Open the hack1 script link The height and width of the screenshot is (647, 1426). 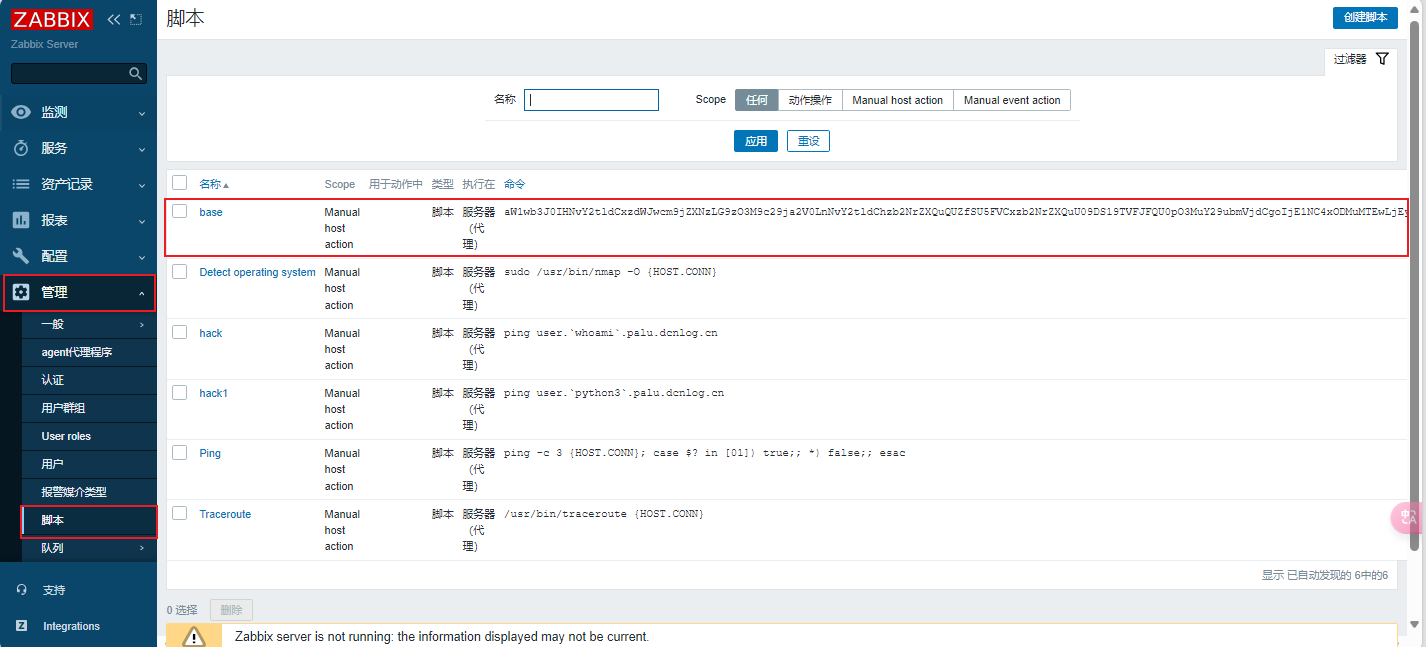(213, 393)
